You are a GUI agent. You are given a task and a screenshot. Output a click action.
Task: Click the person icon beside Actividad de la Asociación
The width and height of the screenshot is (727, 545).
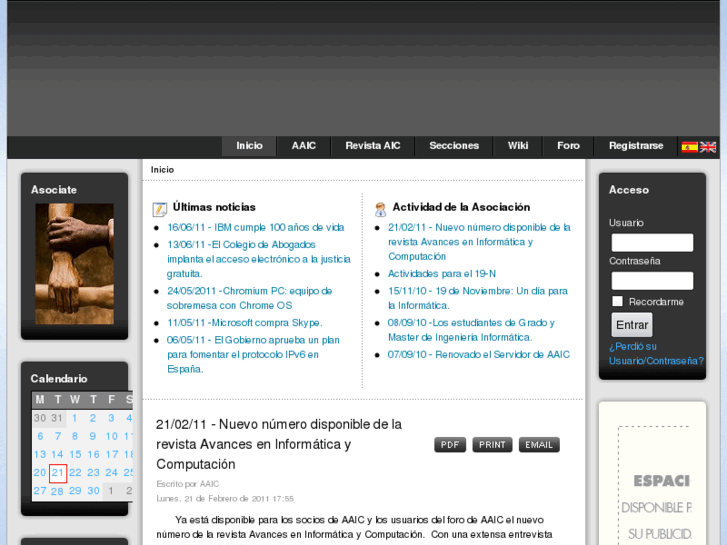380,209
